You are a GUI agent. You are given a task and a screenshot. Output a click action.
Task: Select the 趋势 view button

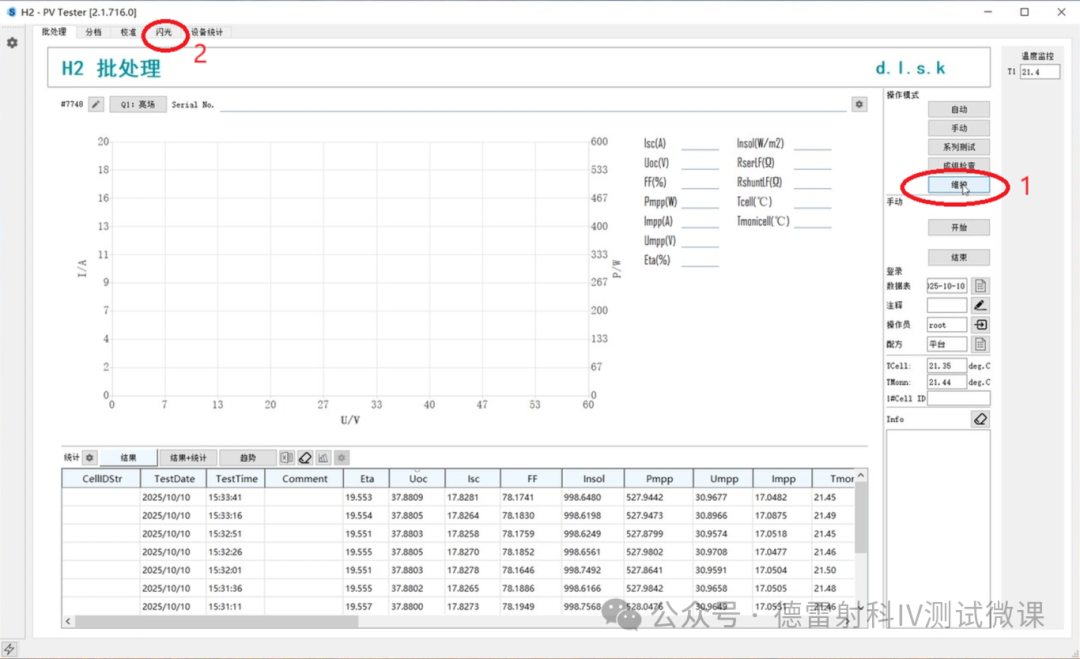point(247,458)
